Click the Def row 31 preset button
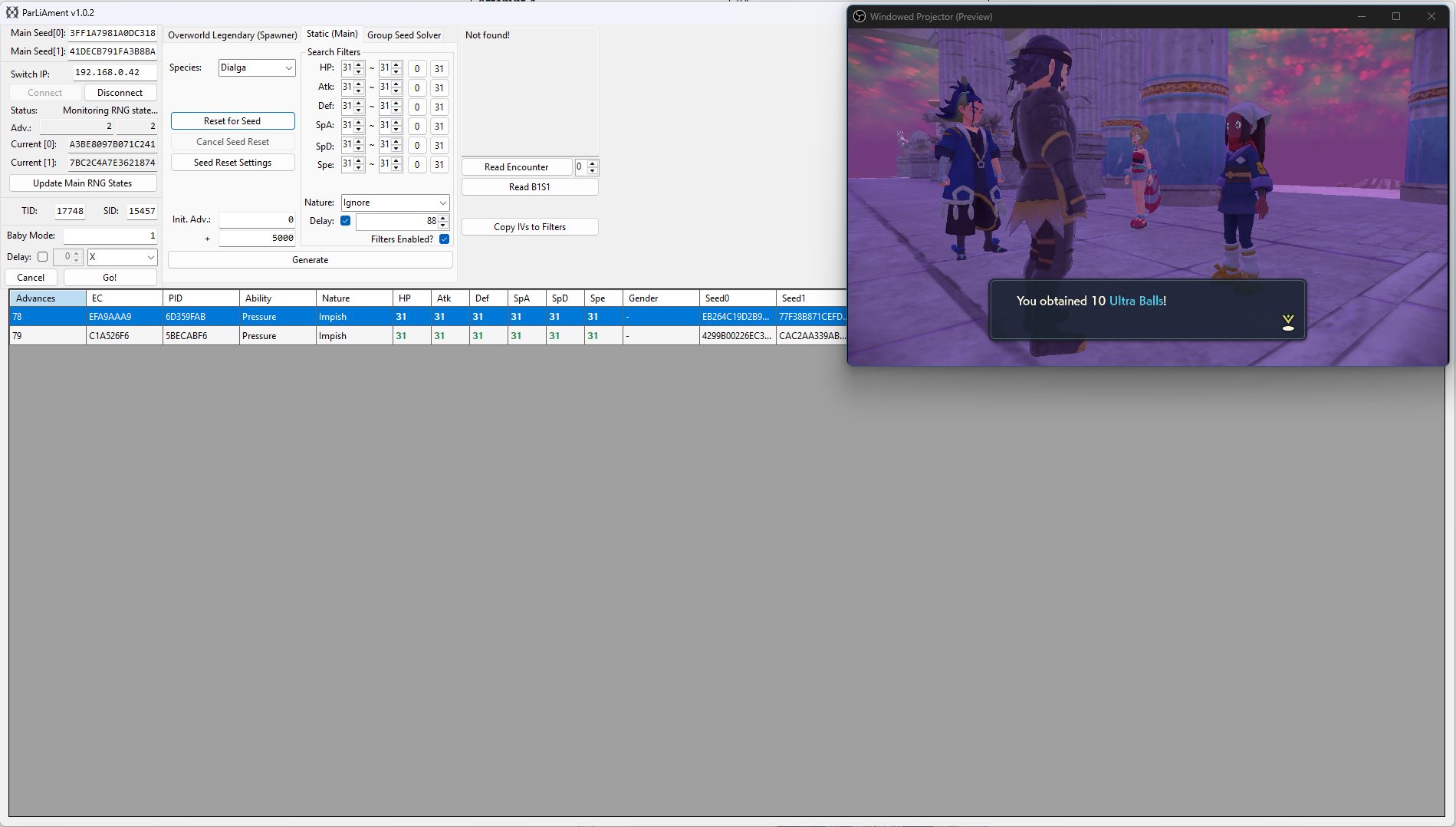 point(439,107)
